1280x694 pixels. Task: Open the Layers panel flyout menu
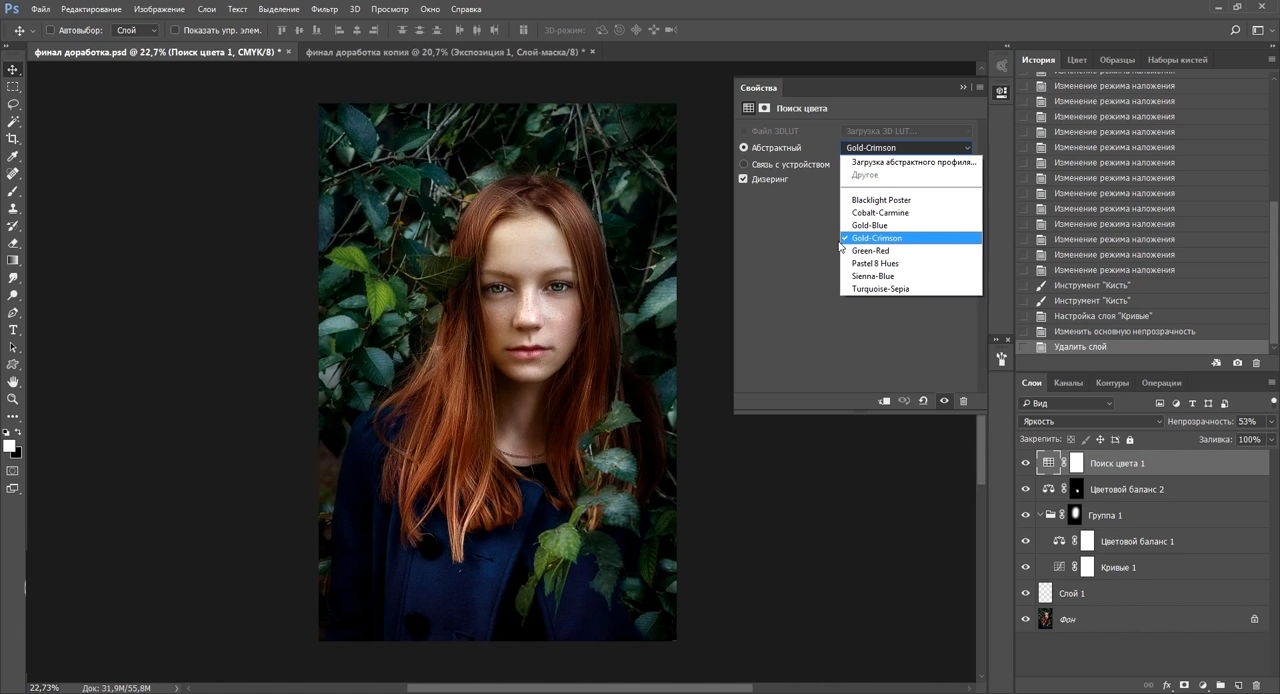(x=1272, y=383)
